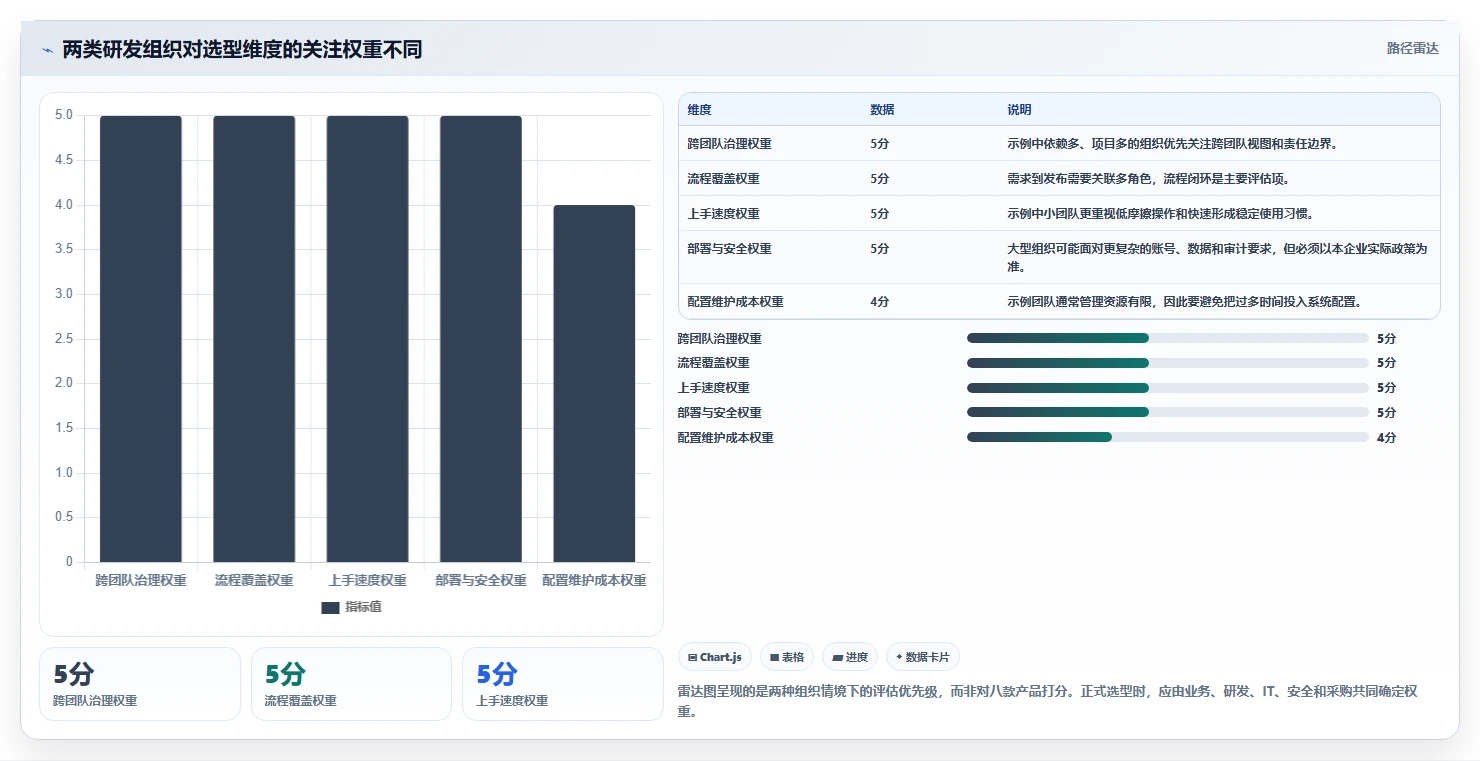Click the footnote starting 雷达图呈现的是

tap(1047, 702)
